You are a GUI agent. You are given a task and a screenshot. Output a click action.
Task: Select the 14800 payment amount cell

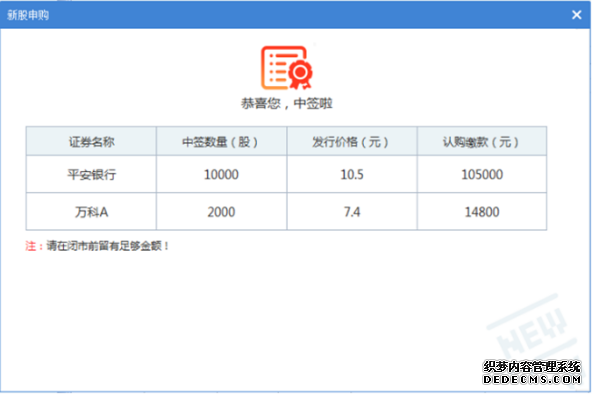pos(482,212)
